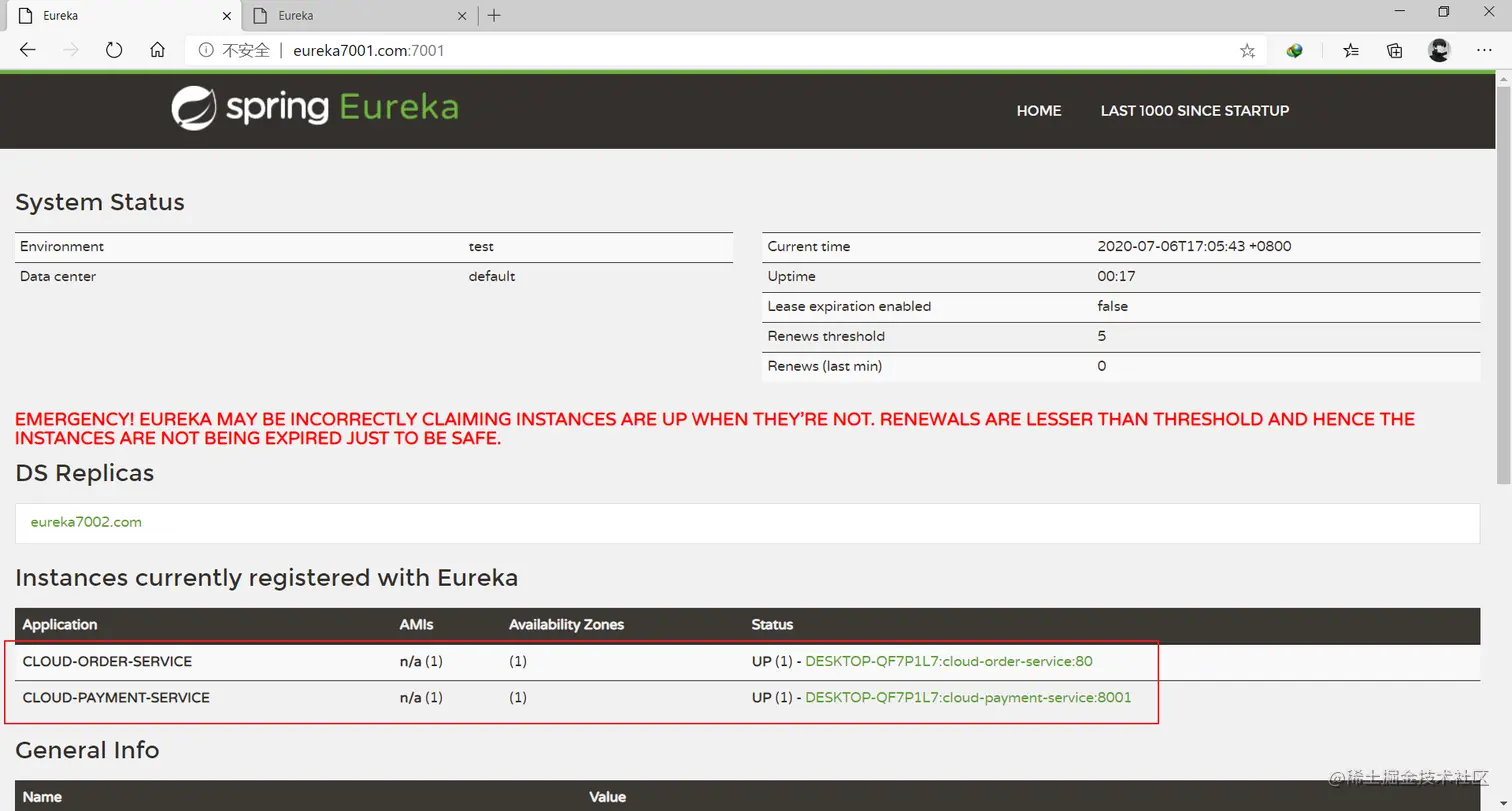Click the Value column header in General Info
Viewport: 1512px width, 811px height.
pyautogui.click(x=608, y=797)
